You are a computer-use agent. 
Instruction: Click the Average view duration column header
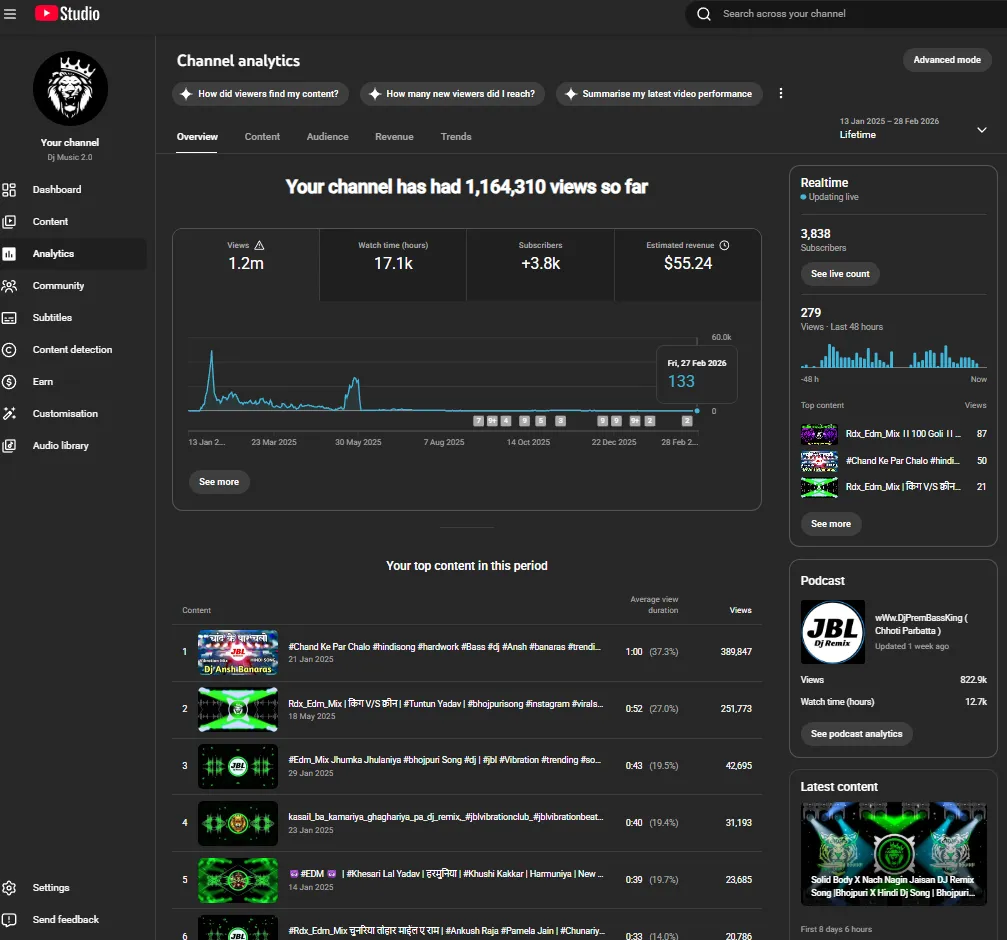(654, 605)
